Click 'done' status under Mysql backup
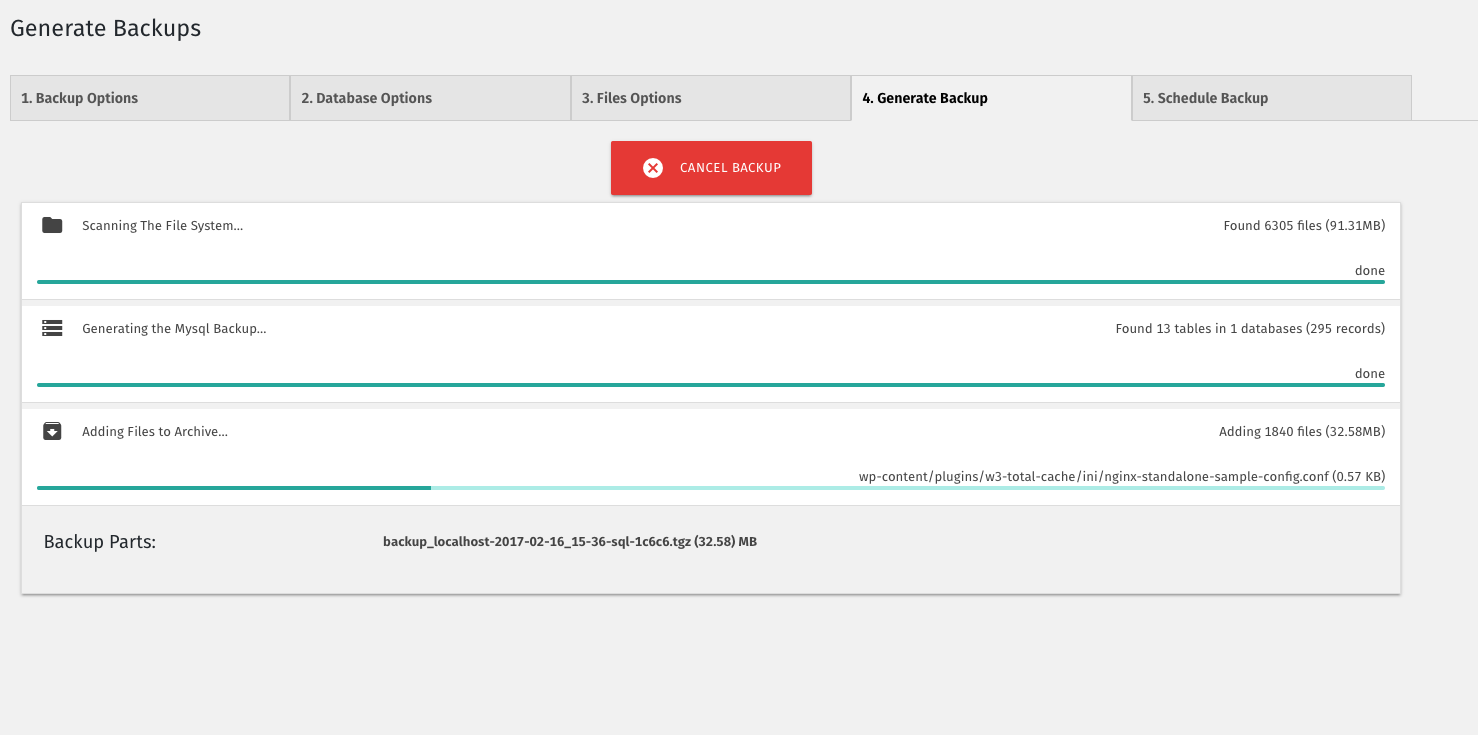This screenshot has width=1478, height=735. point(1370,374)
